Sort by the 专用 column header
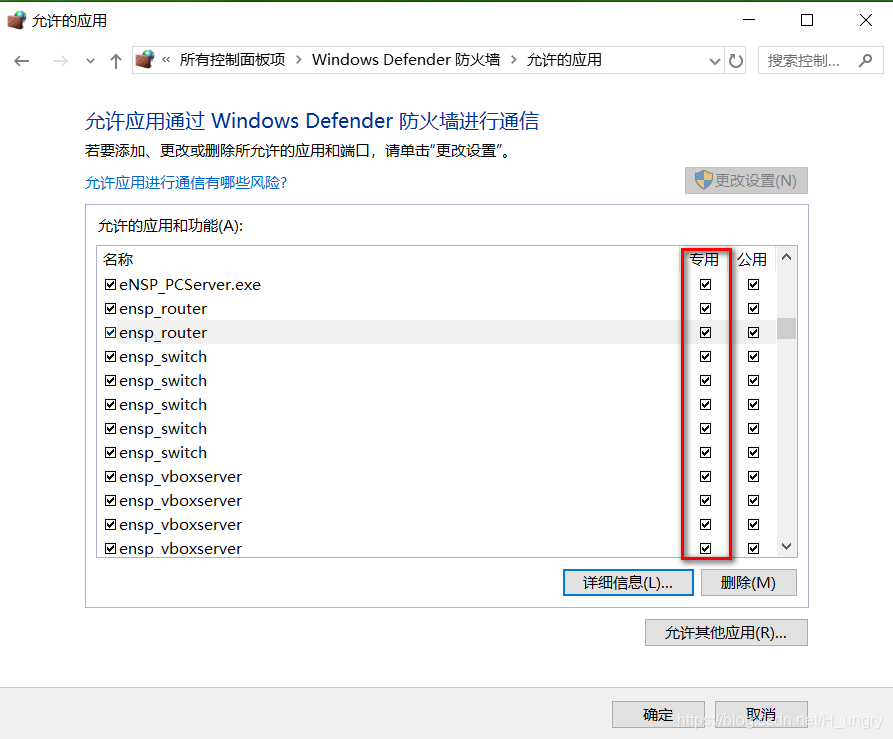This screenshot has width=893, height=739. point(704,260)
